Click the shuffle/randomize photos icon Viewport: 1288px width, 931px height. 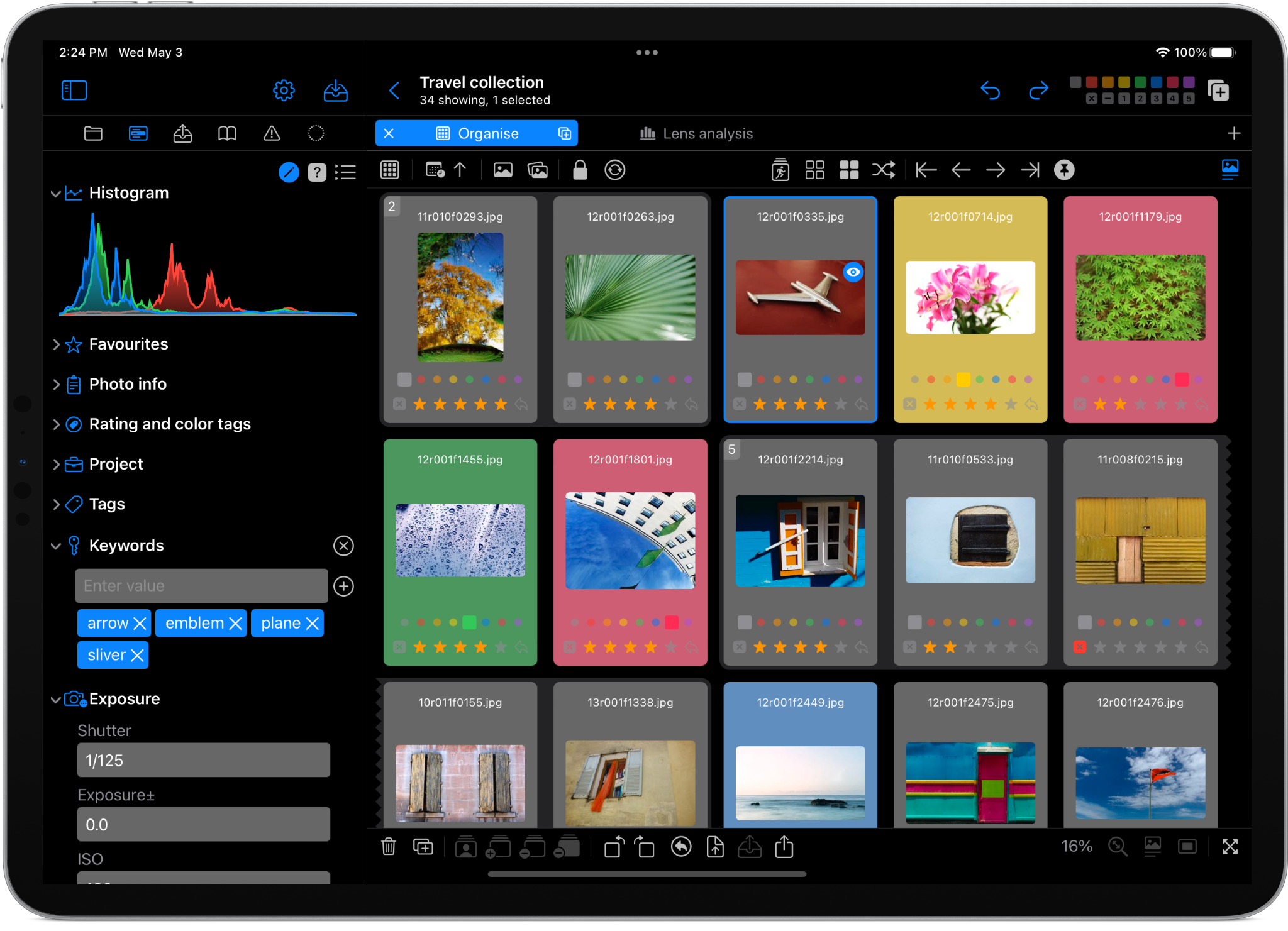click(884, 168)
